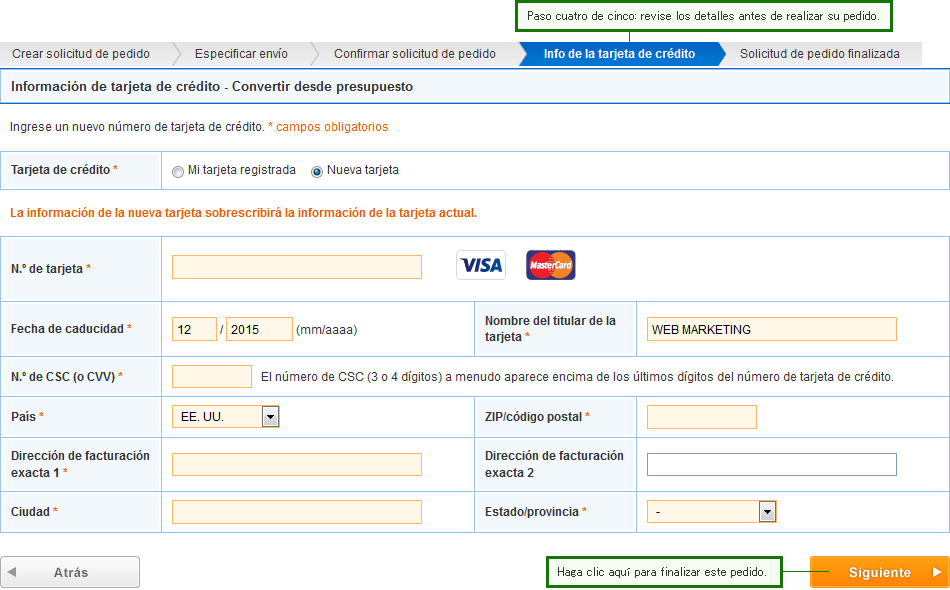This screenshot has height=590, width=950.
Task: Select the Info de la tarjeta de crédito step
Action: [x=619, y=54]
